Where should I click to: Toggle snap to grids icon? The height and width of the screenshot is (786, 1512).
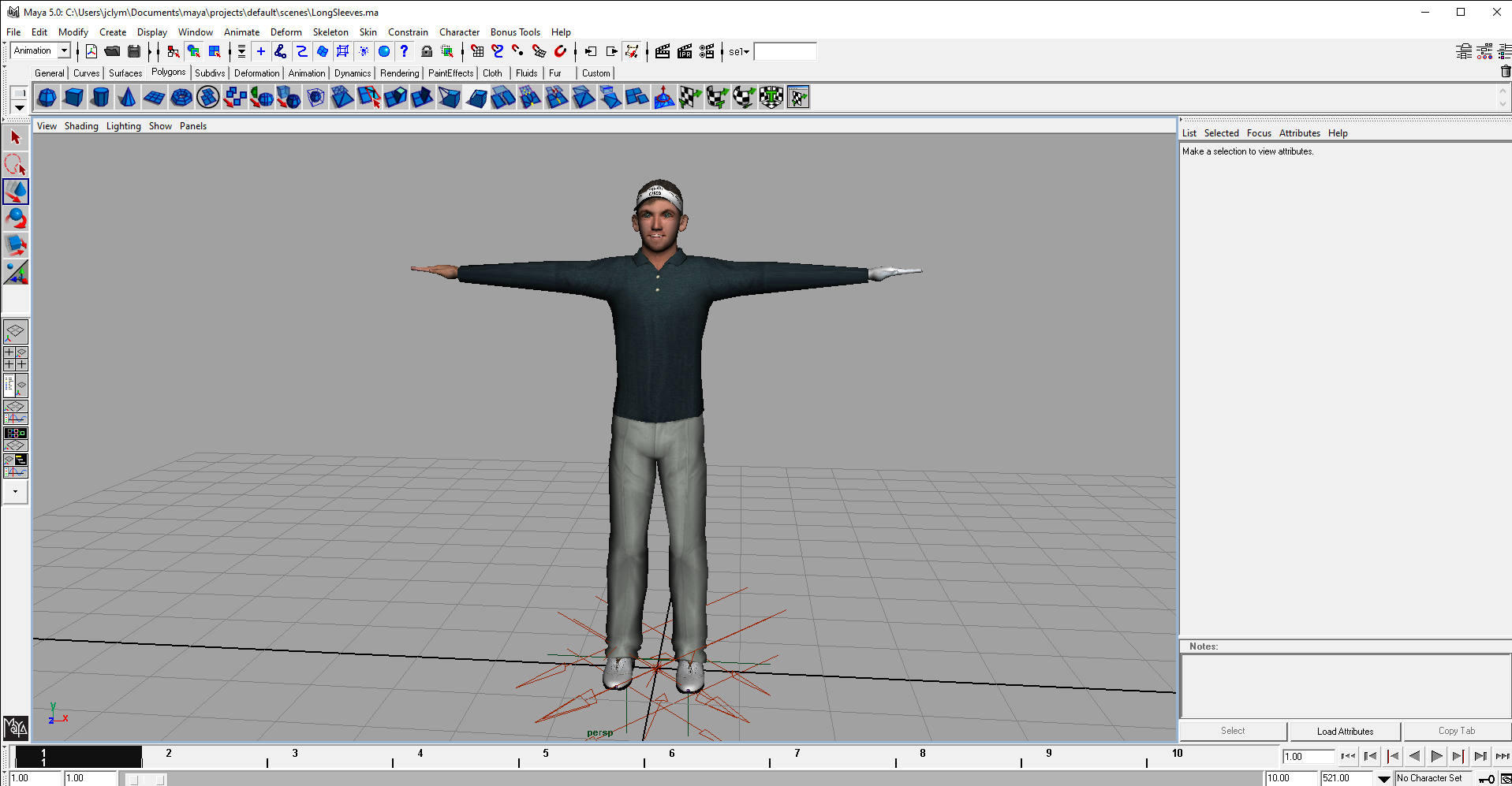click(477, 52)
